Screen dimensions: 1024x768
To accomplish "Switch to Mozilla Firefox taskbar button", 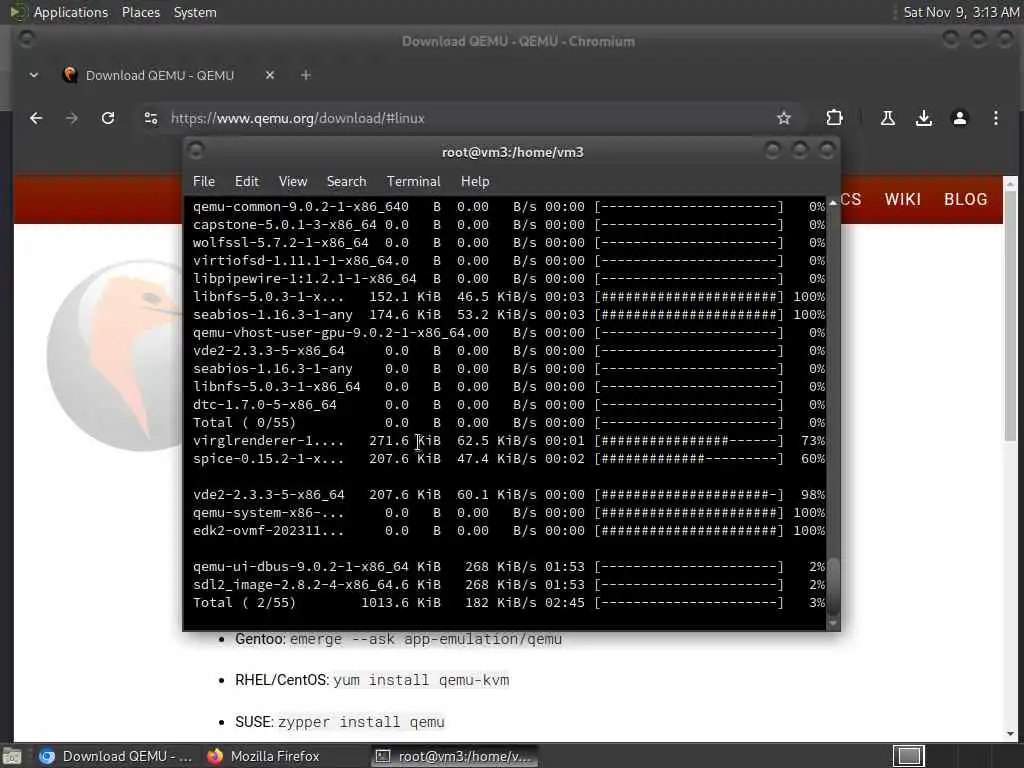I will tap(264, 756).
